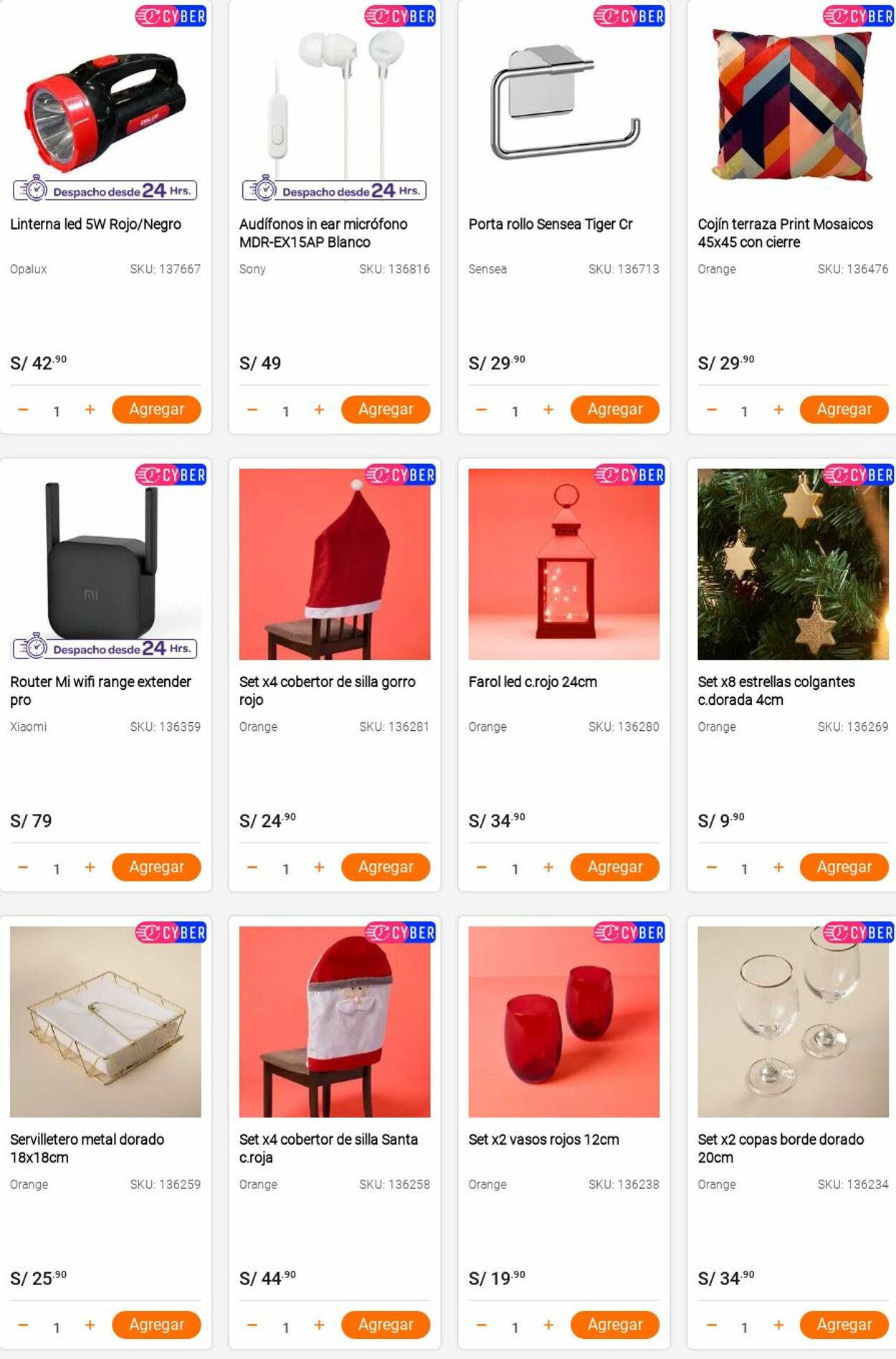Add Router Mi wifi extender to cart
The height and width of the screenshot is (1359, 896).
(x=156, y=867)
